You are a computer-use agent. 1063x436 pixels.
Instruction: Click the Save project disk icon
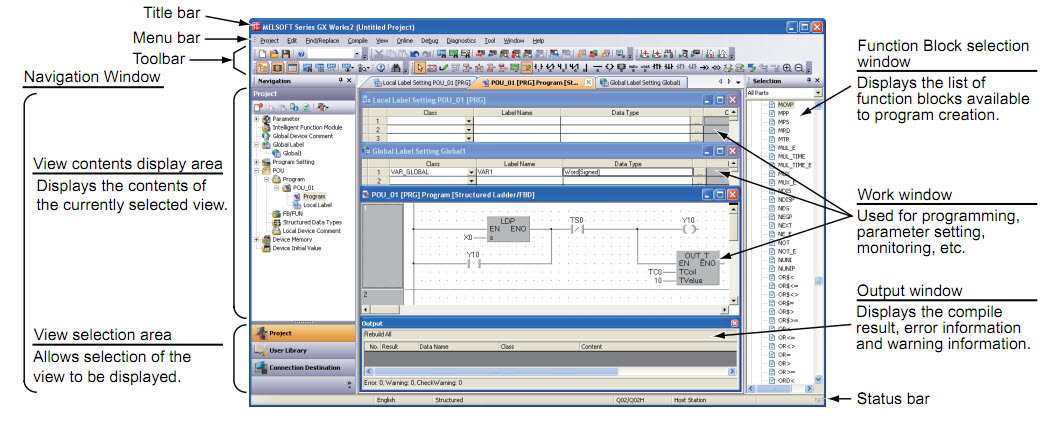coord(286,54)
